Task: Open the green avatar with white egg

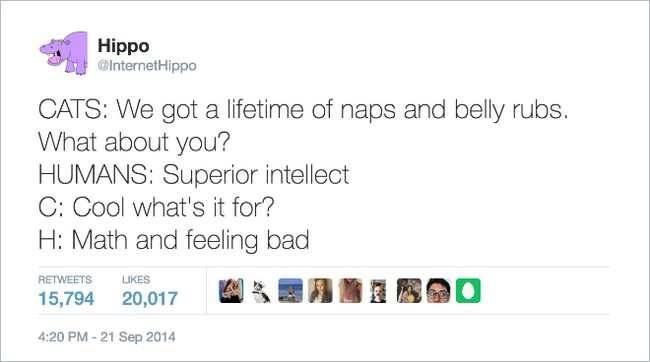Action: tap(468, 291)
